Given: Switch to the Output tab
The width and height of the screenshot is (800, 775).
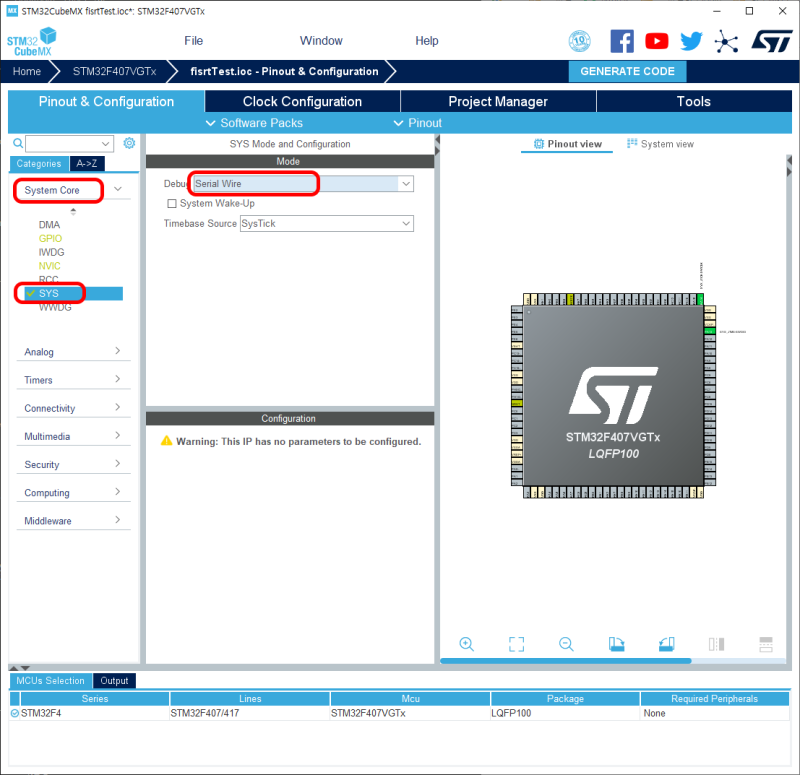Looking at the screenshot, I should 114,681.
